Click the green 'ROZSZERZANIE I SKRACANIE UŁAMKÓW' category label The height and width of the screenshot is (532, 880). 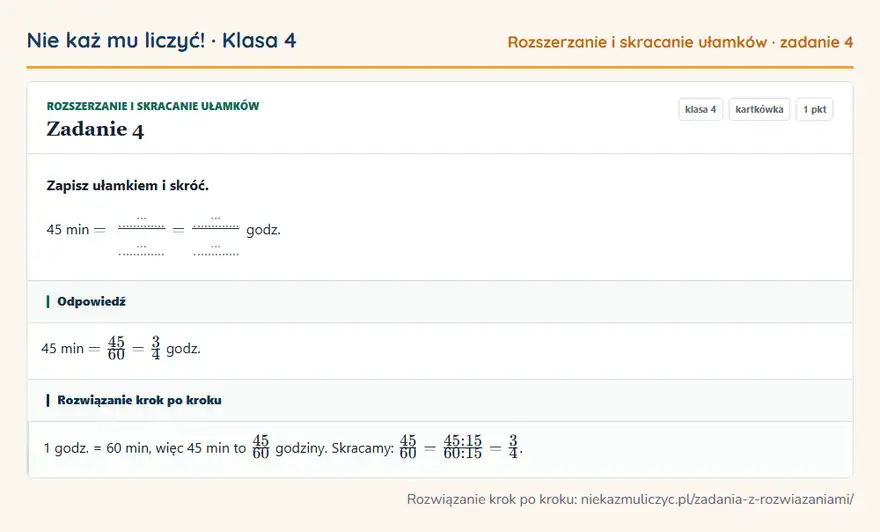(153, 106)
